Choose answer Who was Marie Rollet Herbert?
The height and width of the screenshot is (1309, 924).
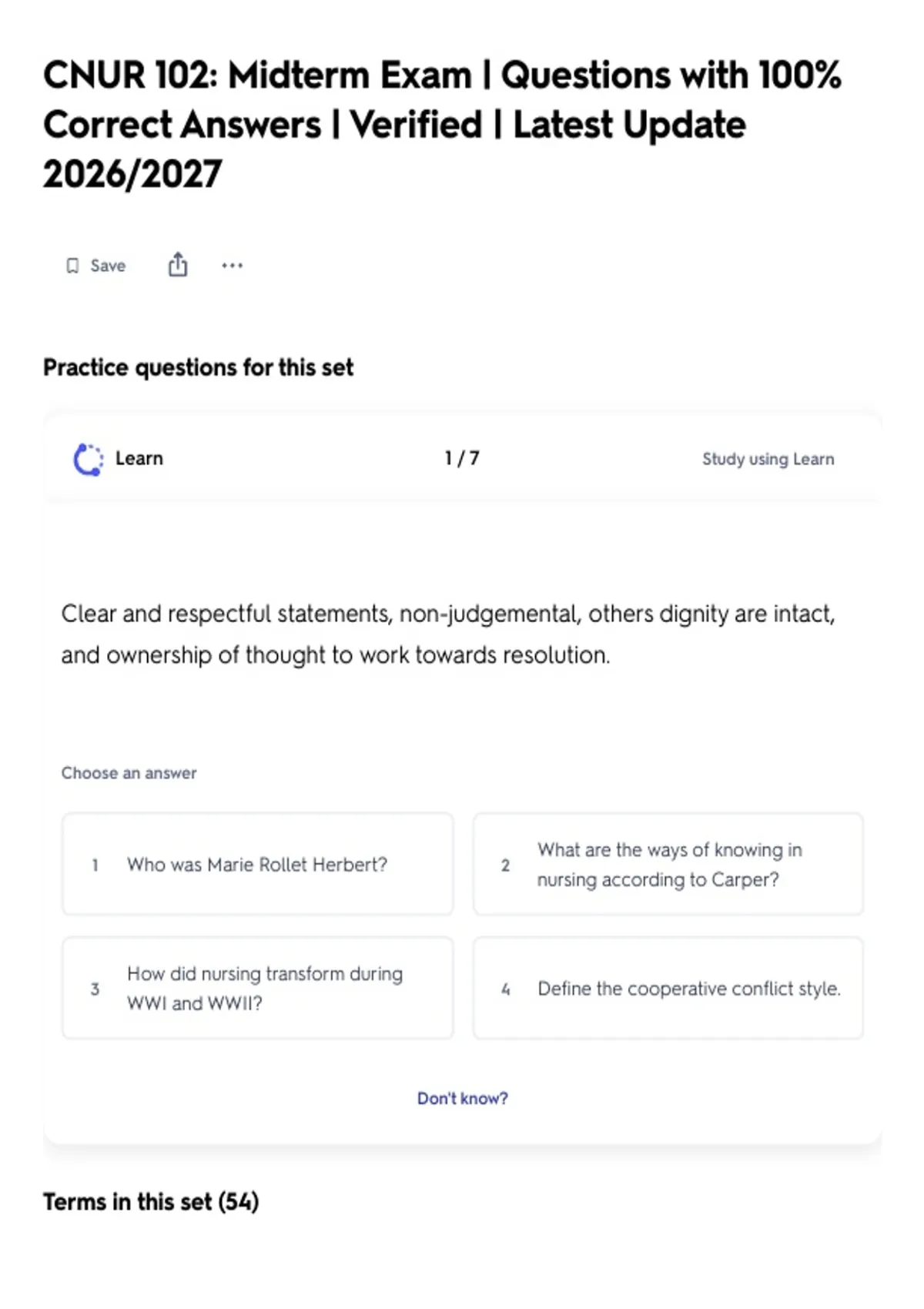tap(257, 864)
